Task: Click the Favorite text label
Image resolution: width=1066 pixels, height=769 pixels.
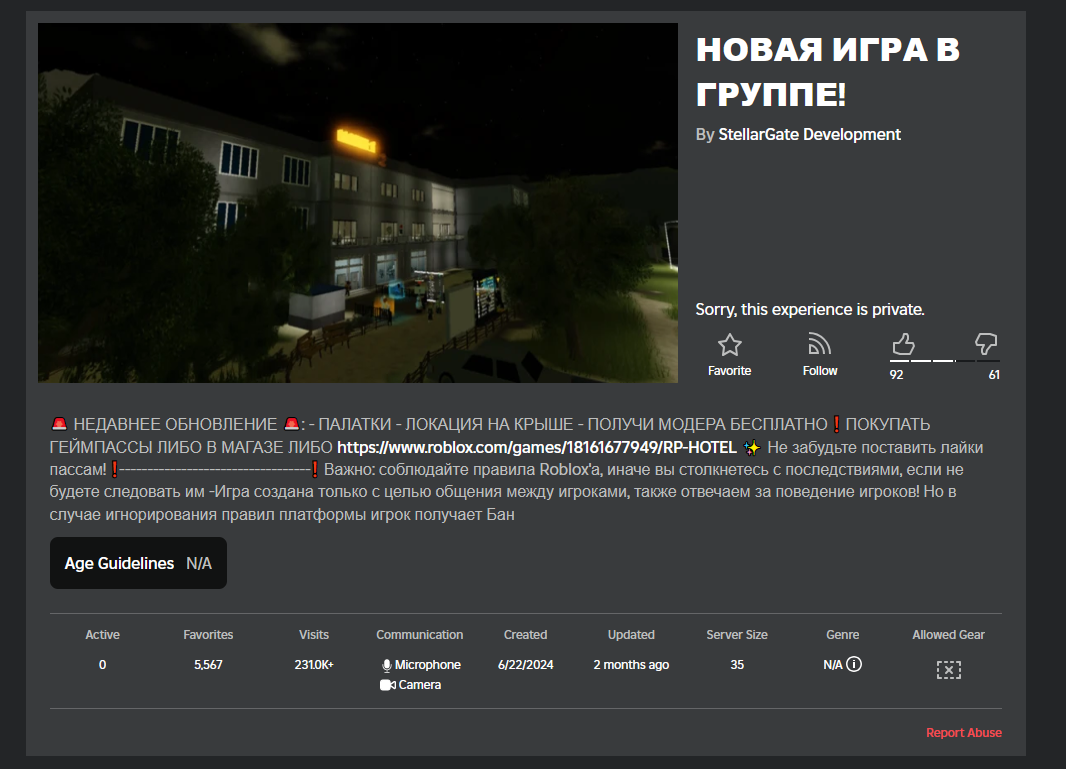Action: [729, 371]
